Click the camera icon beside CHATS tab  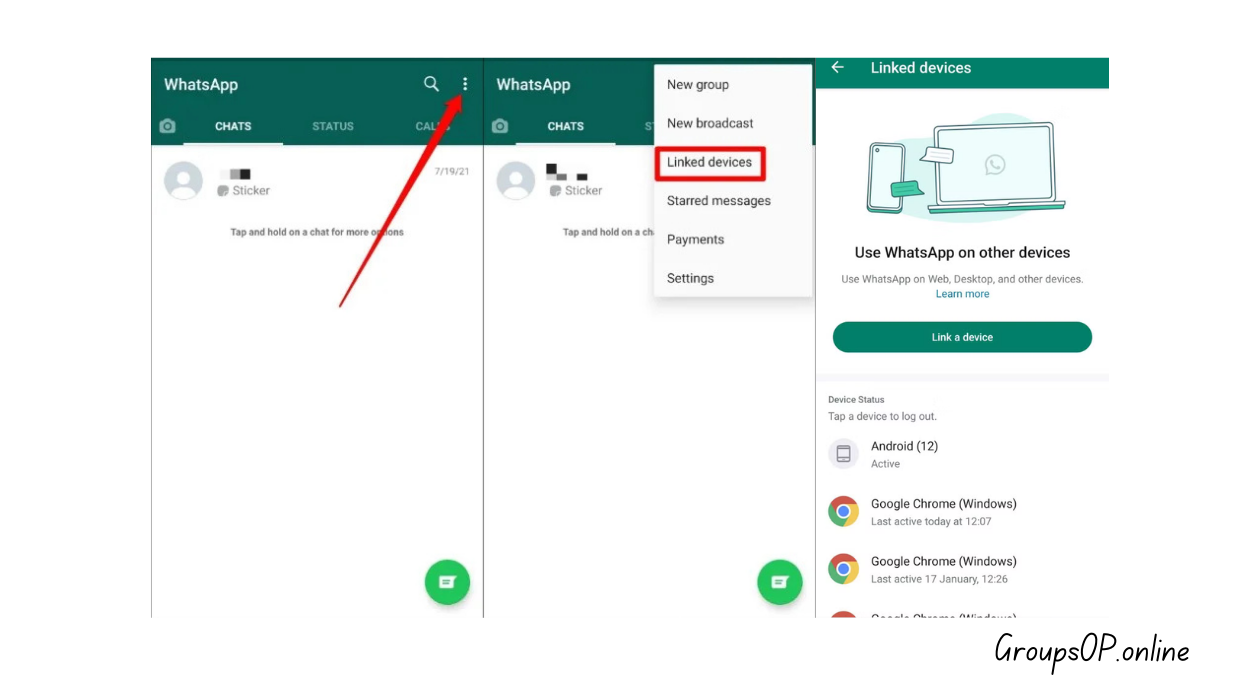click(167, 126)
